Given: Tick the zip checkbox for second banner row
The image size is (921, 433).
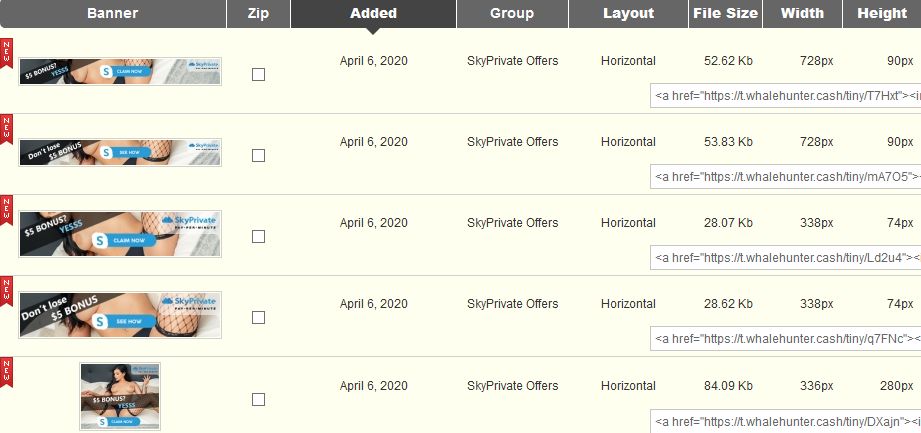Looking at the screenshot, I should (x=258, y=156).
